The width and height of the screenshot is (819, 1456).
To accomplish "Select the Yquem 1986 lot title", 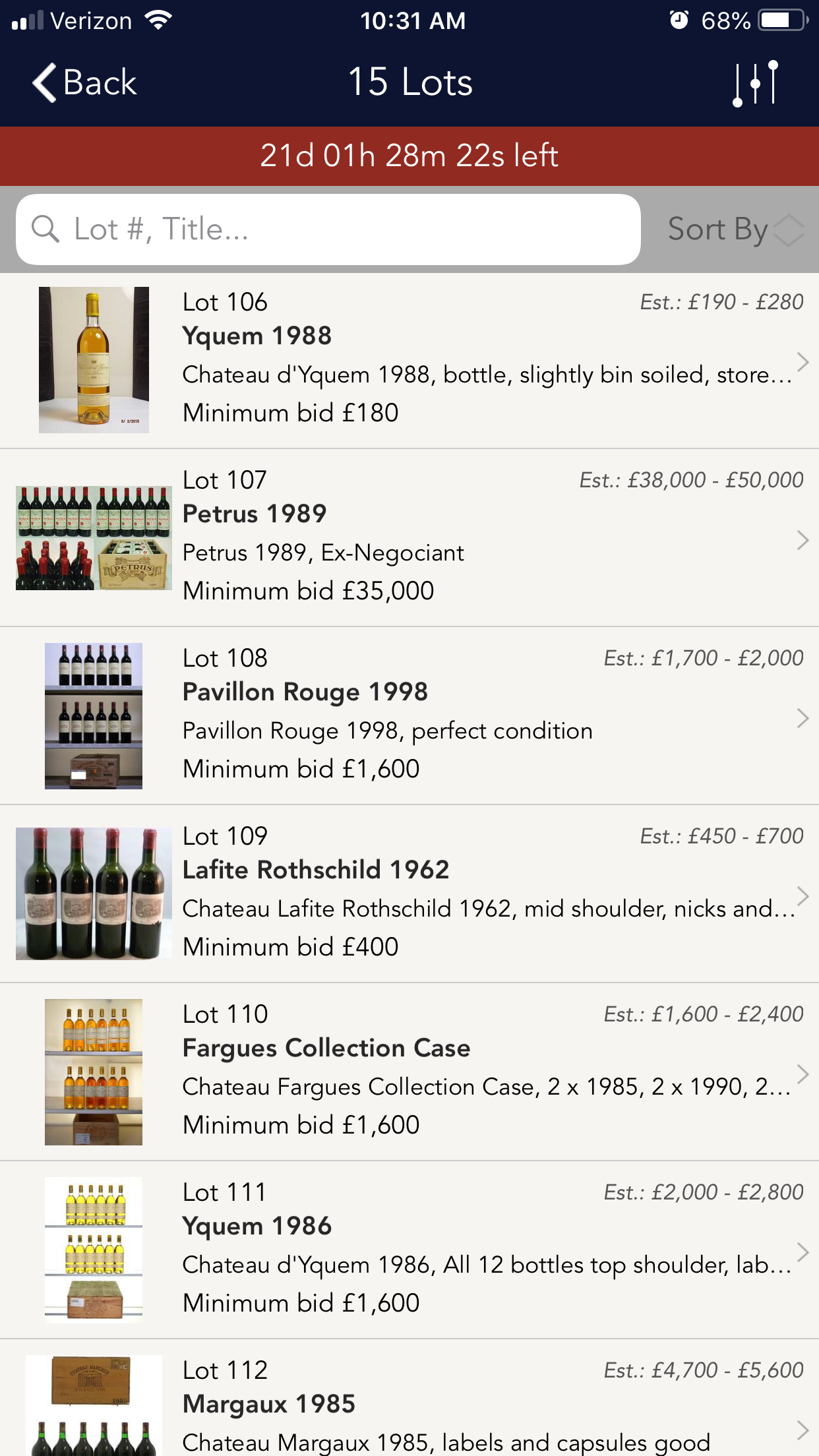I will click(257, 1226).
